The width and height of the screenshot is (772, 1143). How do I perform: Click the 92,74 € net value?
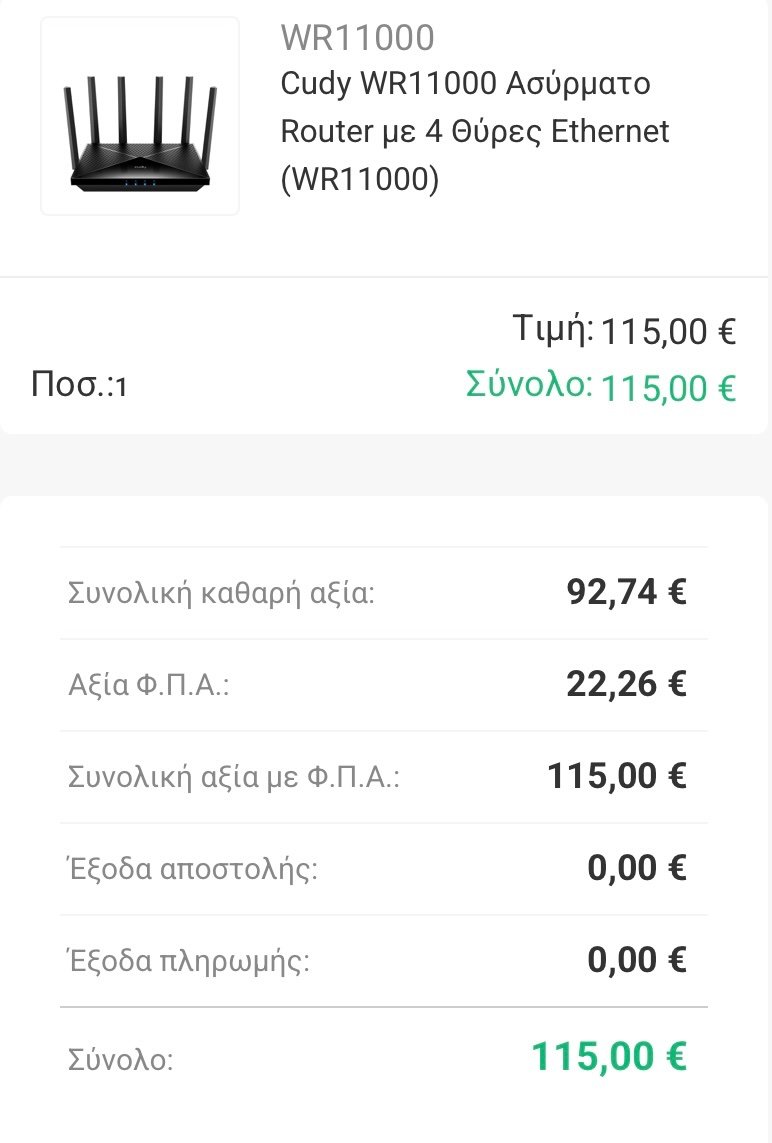[626, 592]
